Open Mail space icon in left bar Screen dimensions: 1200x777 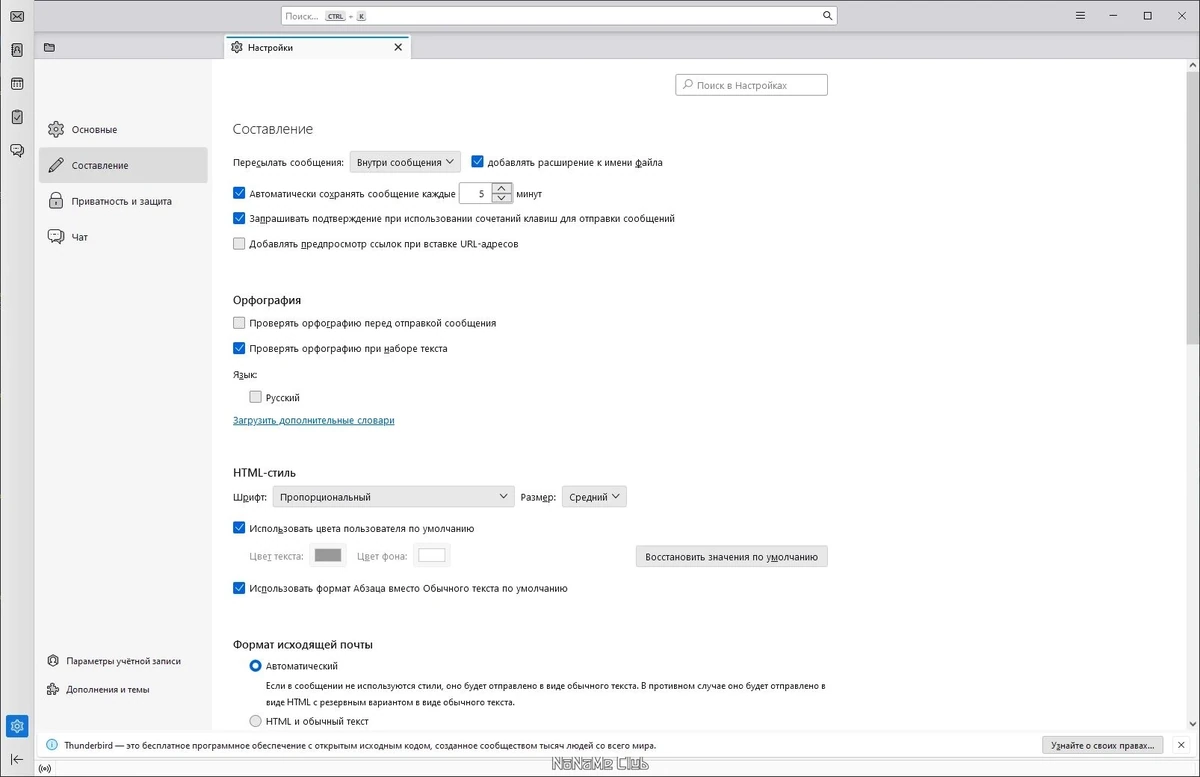pos(17,17)
